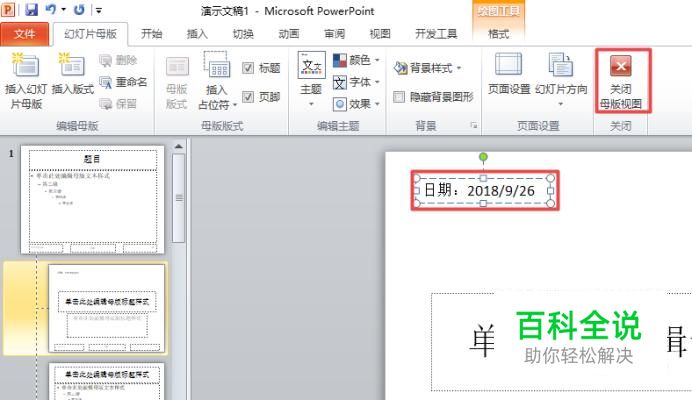The image size is (692, 400).
Task: Click PowerPoint application icon in title bar
Action: [8, 10]
